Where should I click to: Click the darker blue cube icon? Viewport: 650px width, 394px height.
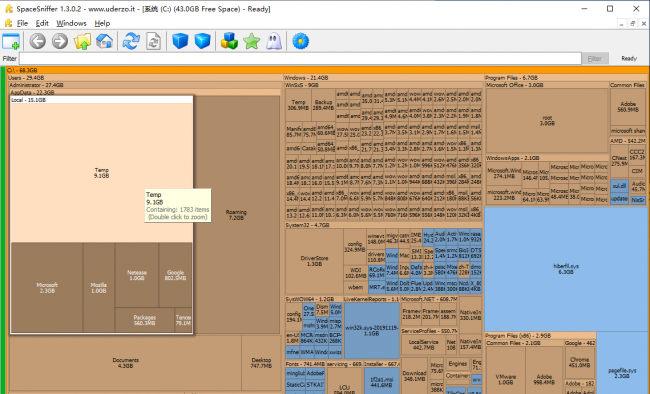tap(180, 41)
